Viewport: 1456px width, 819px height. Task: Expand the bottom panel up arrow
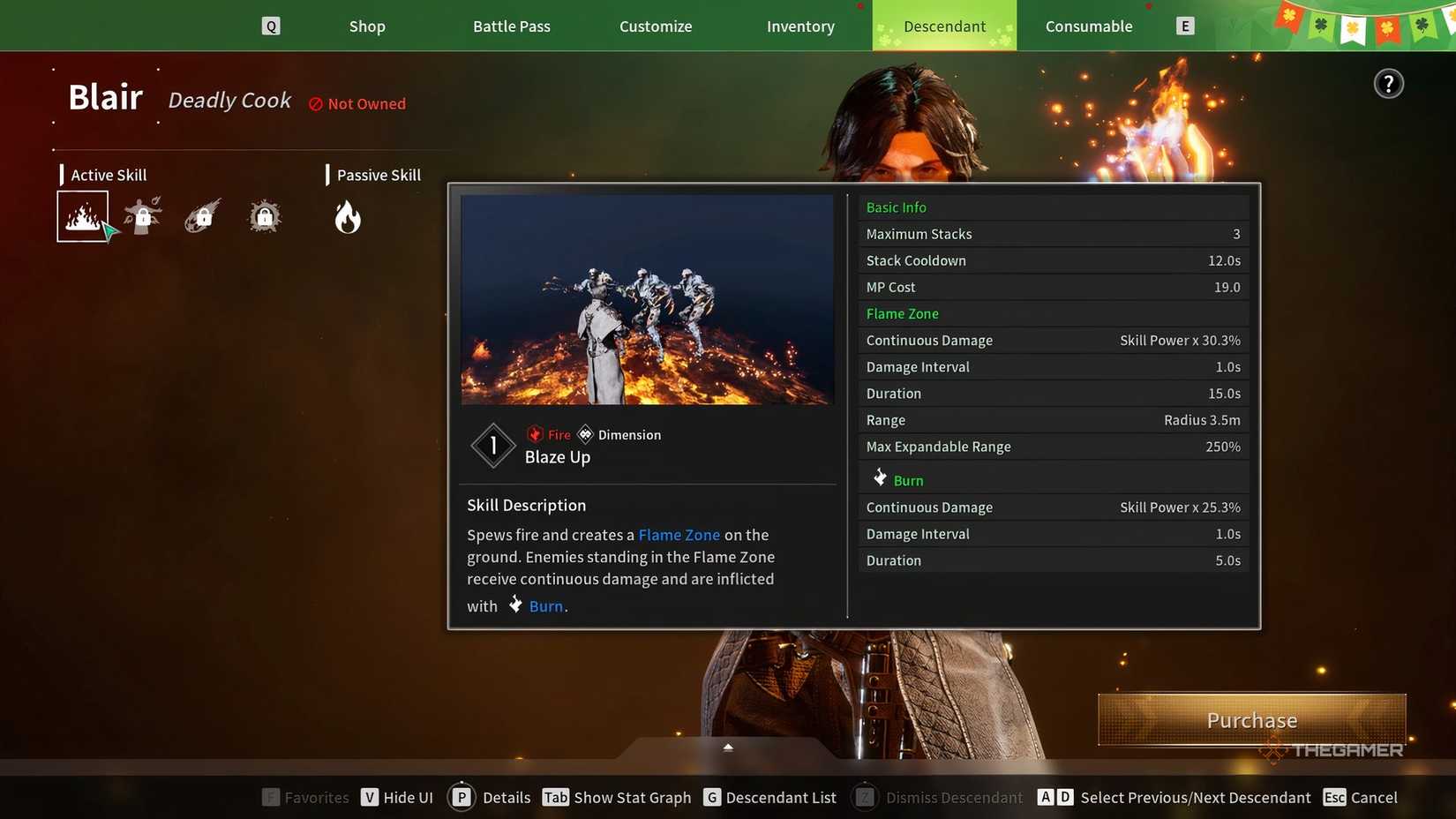click(728, 748)
